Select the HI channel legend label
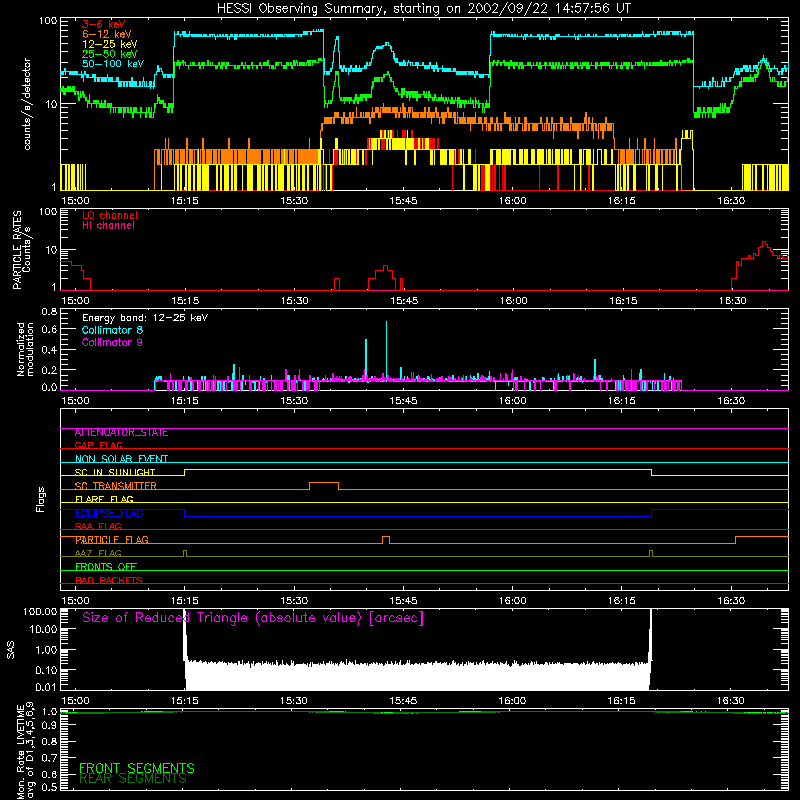Viewport: 800px width, 800px height. 108,226
